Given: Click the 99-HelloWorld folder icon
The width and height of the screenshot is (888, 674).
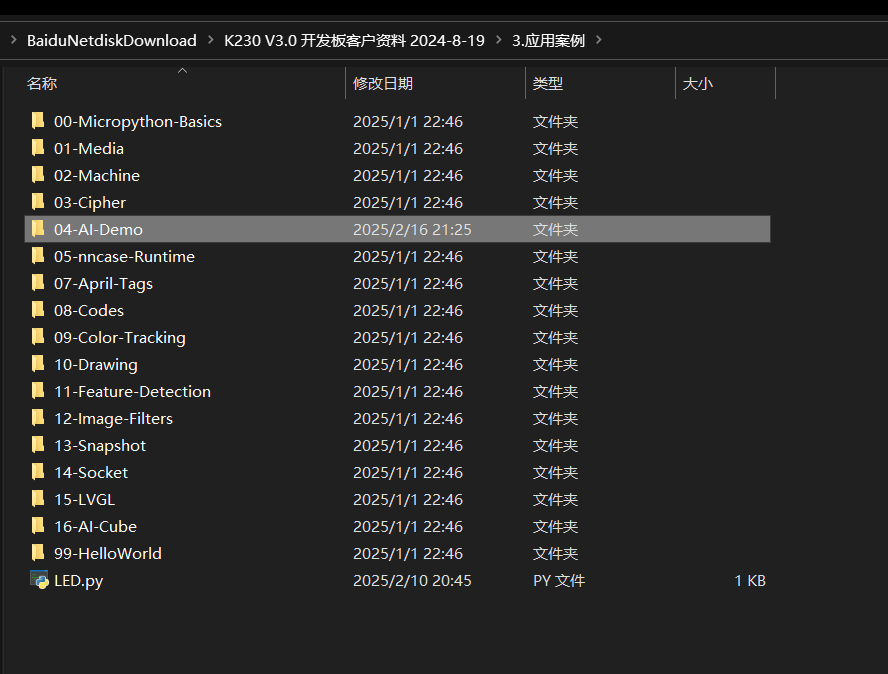Looking at the screenshot, I should pos(38,553).
